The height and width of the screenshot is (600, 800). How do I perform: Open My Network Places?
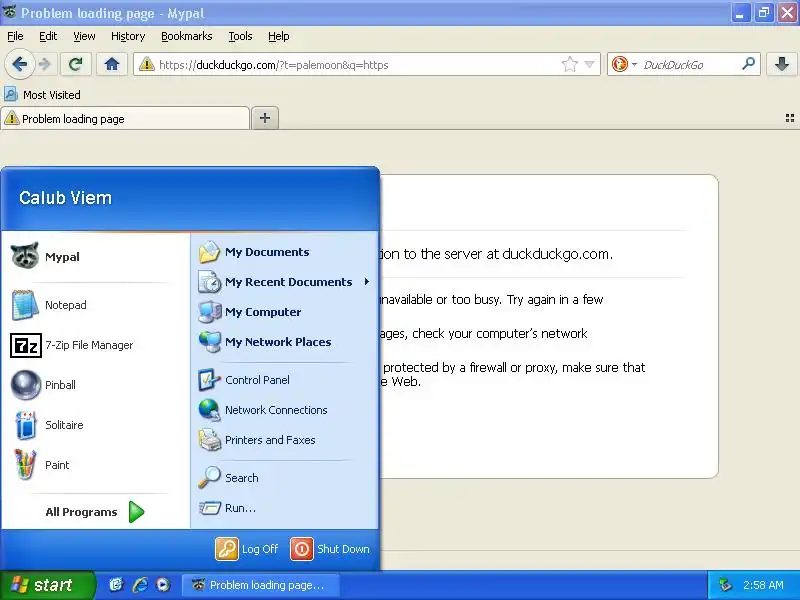coord(284,342)
